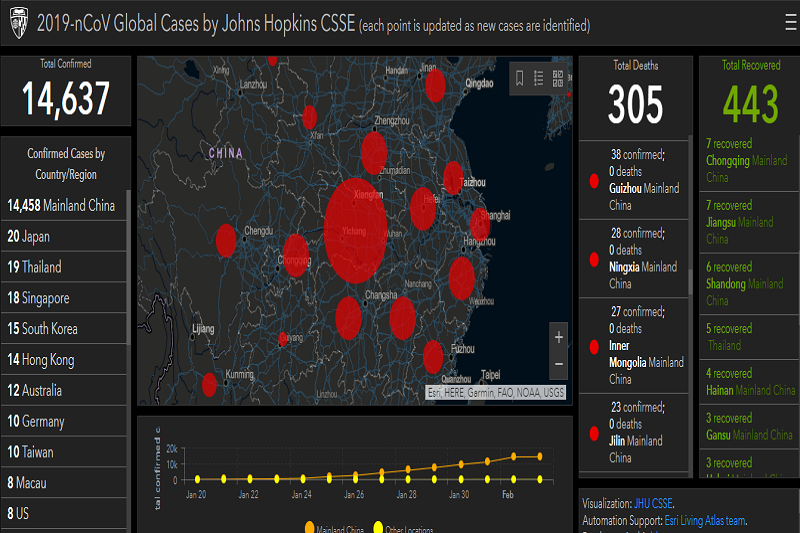Click the yellow Jan 20 data point on chart
The height and width of the screenshot is (533, 800).
pos(197,479)
